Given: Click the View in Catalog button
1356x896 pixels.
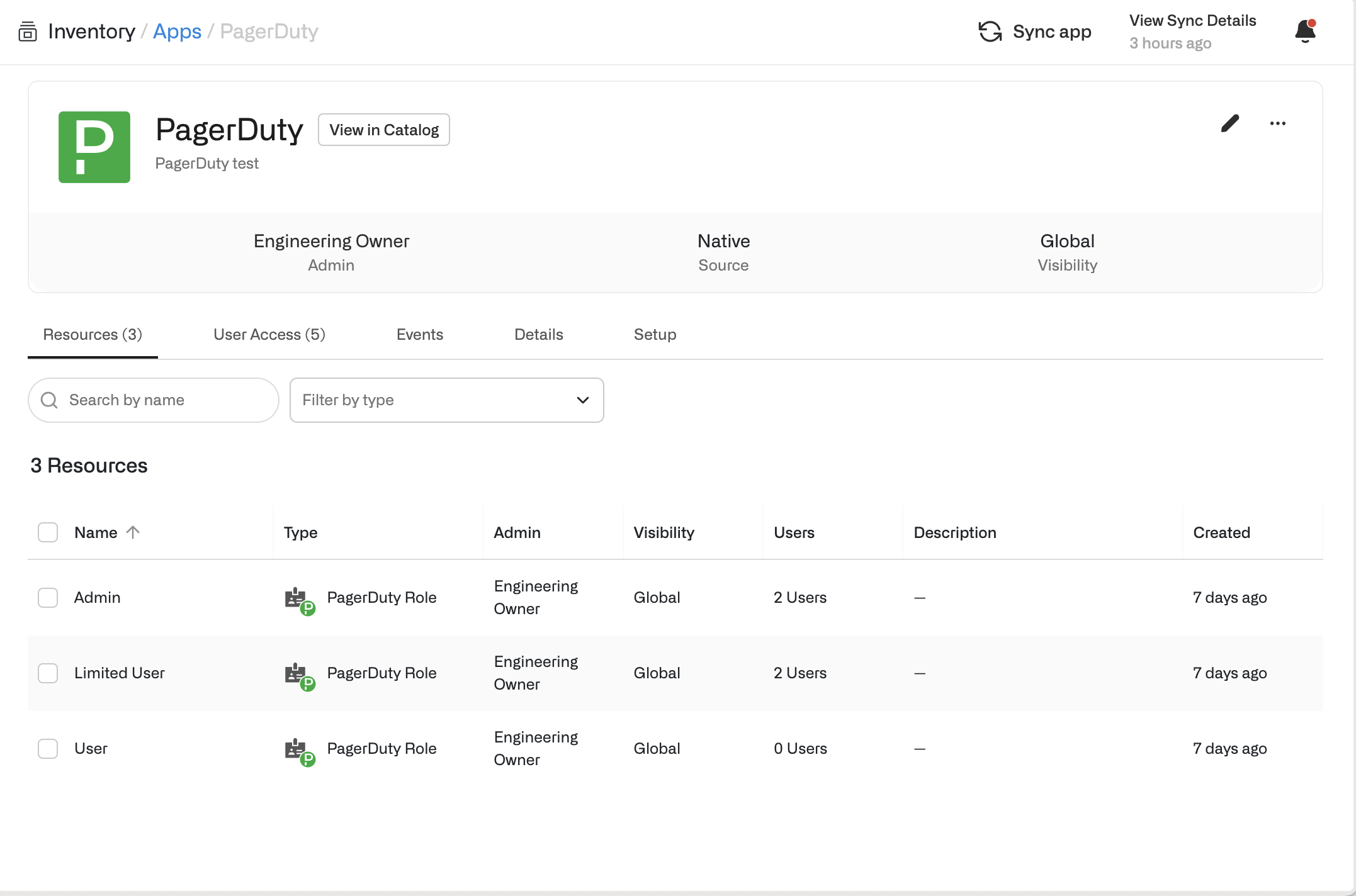Looking at the screenshot, I should click(384, 130).
